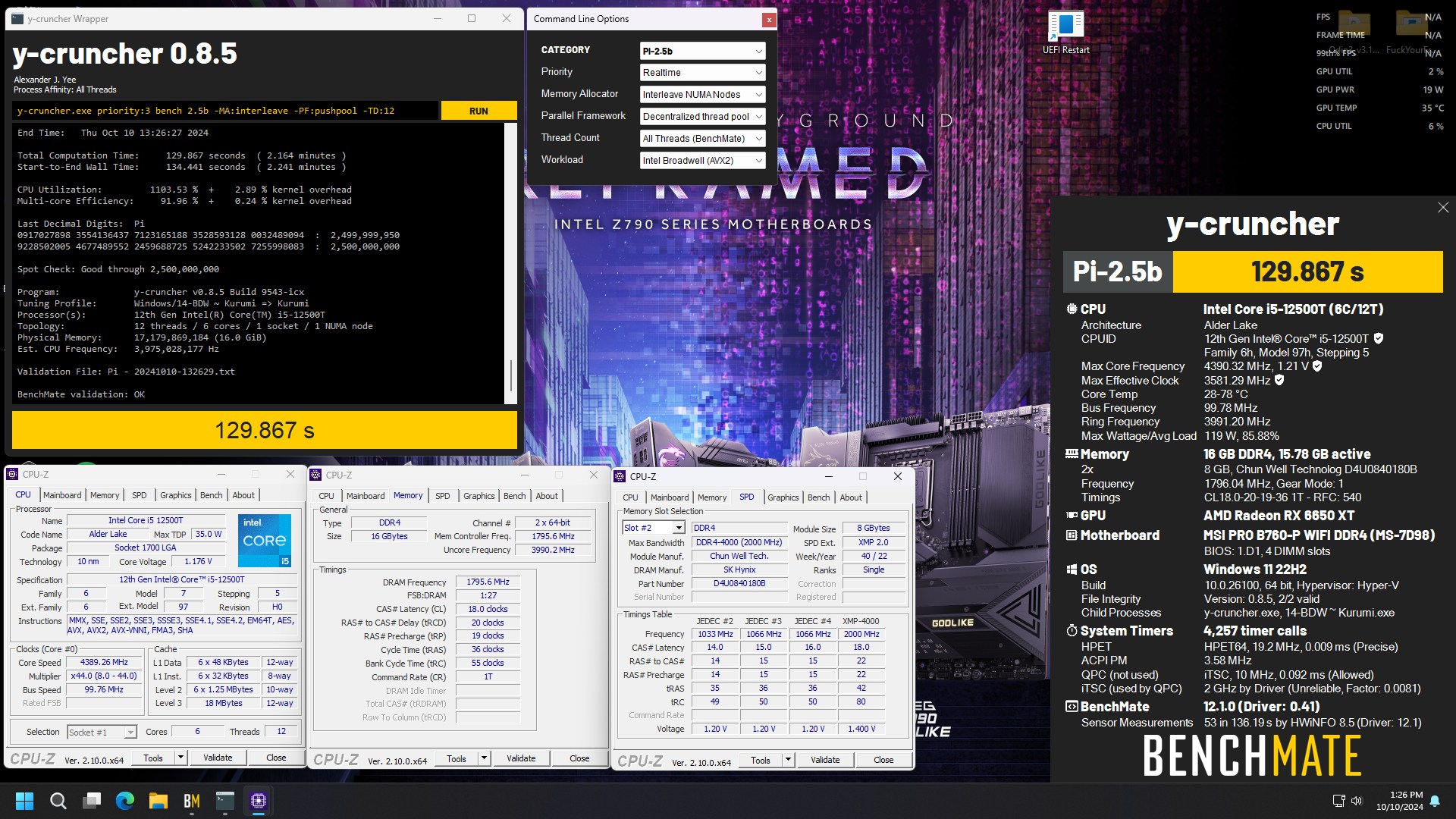Click the clock and date in tray
The width and height of the screenshot is (1456, 819).
coord(1400,801)
